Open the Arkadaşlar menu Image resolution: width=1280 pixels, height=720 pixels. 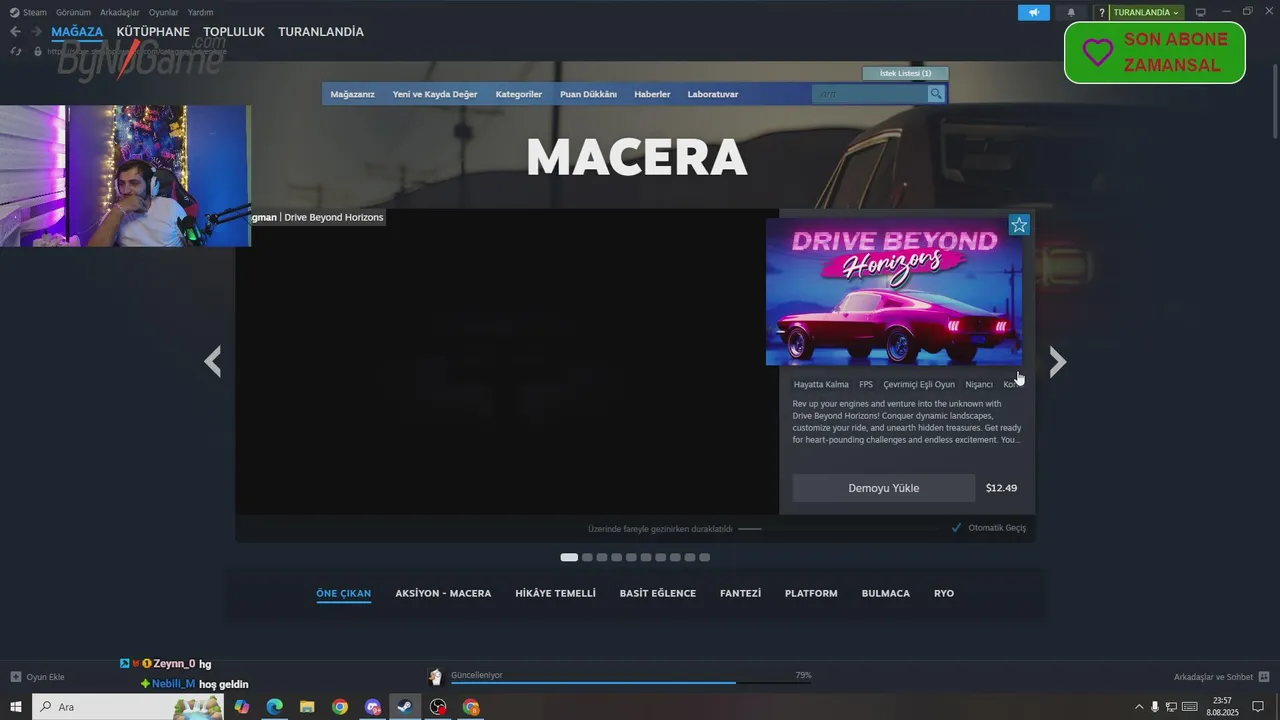(x=120, y=12)
